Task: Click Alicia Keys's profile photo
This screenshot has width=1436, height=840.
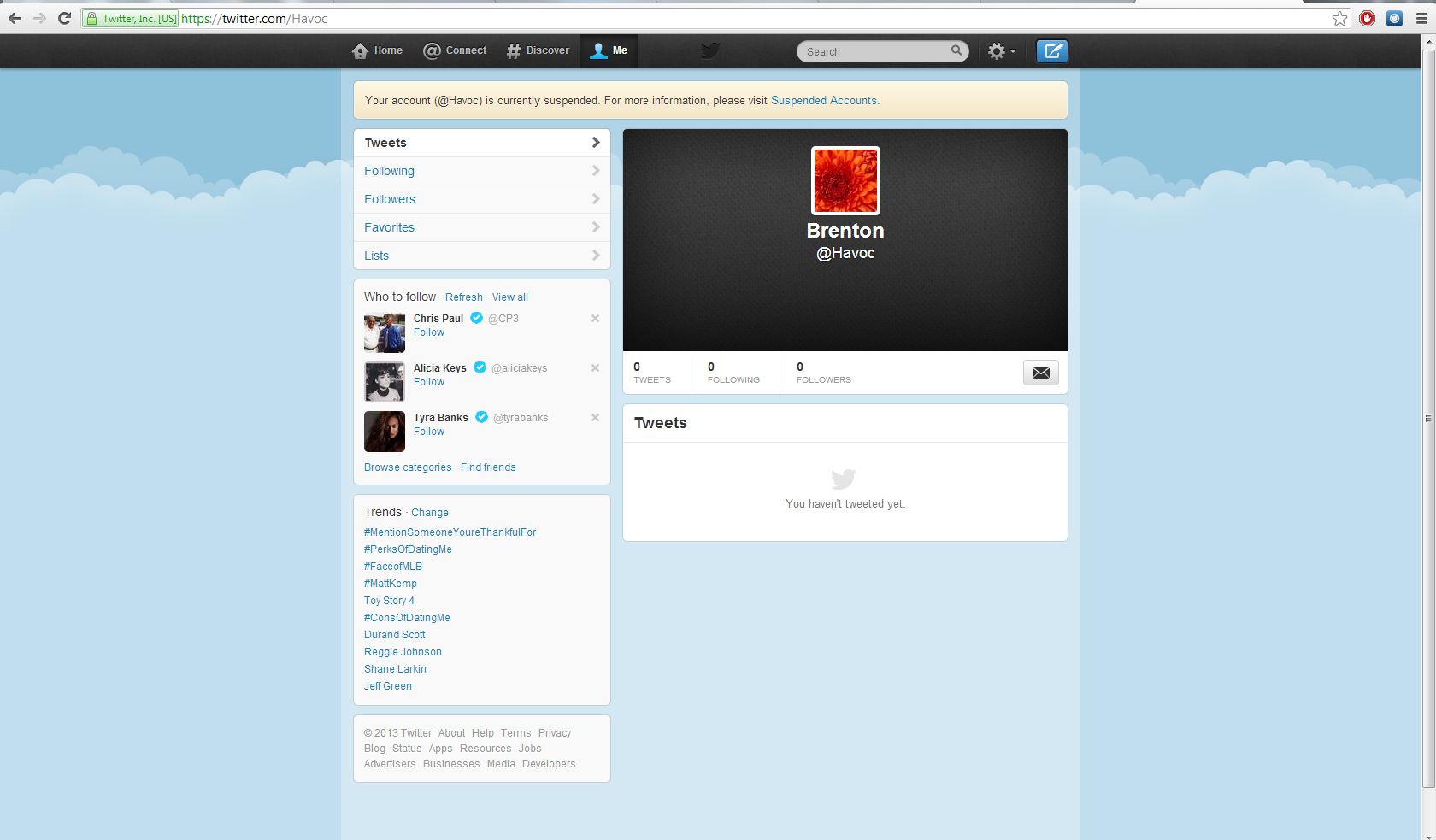Action: coord(385,382)
